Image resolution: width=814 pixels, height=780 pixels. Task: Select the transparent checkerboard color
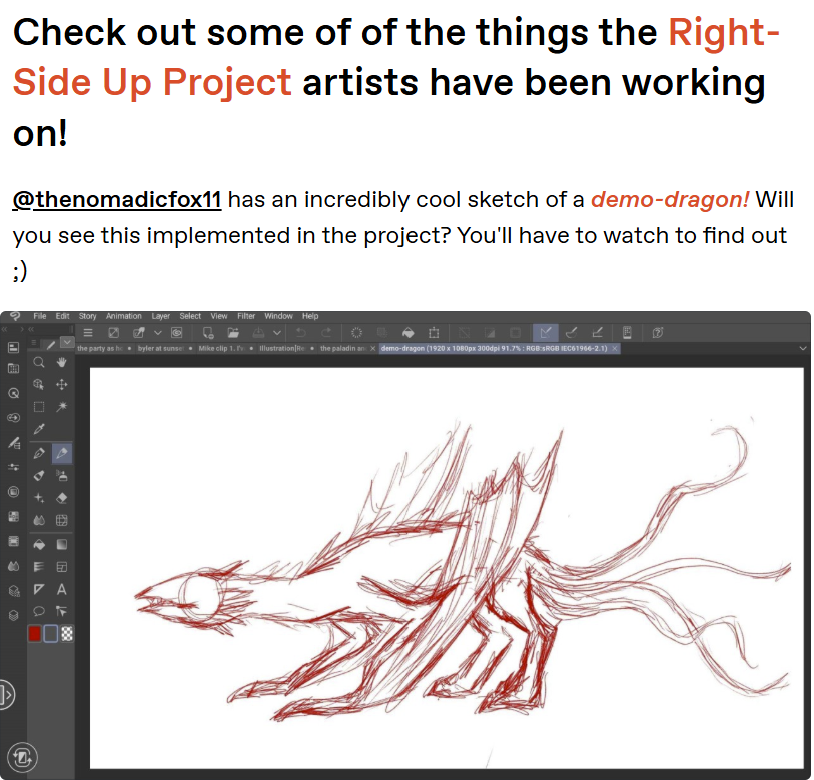(68, 633)
